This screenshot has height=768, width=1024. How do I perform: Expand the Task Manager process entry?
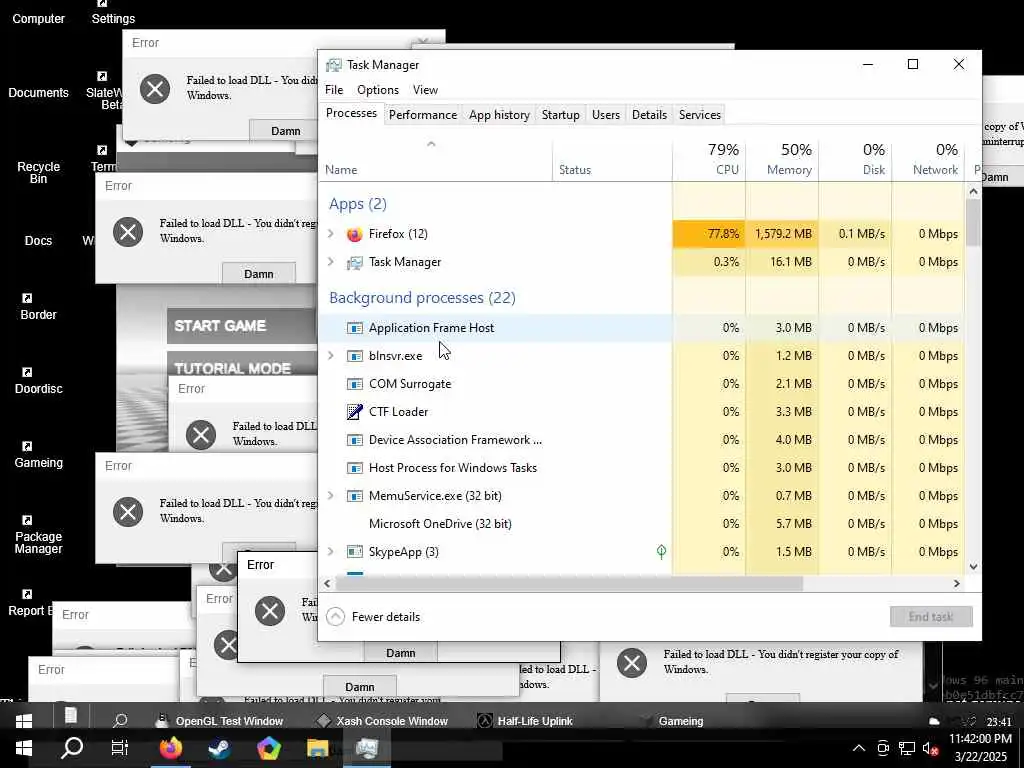[x=330, y=262]
